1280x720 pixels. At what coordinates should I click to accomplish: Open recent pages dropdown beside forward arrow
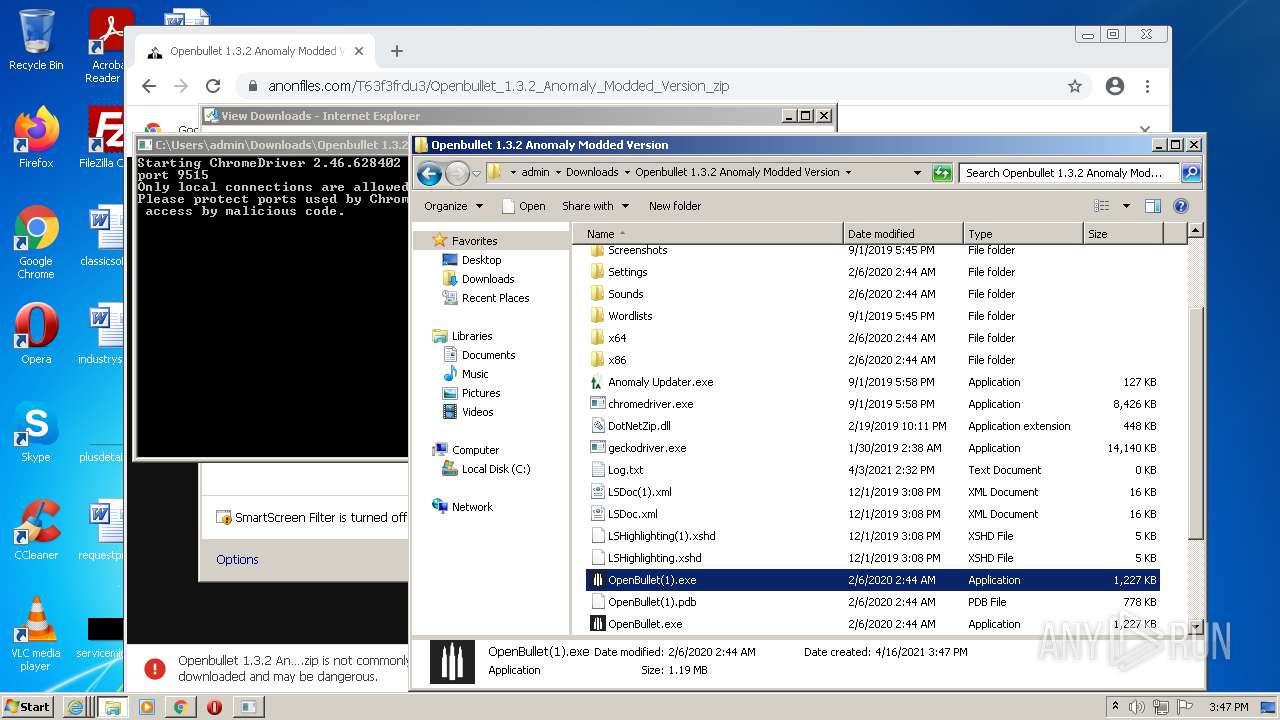[476, 174]
